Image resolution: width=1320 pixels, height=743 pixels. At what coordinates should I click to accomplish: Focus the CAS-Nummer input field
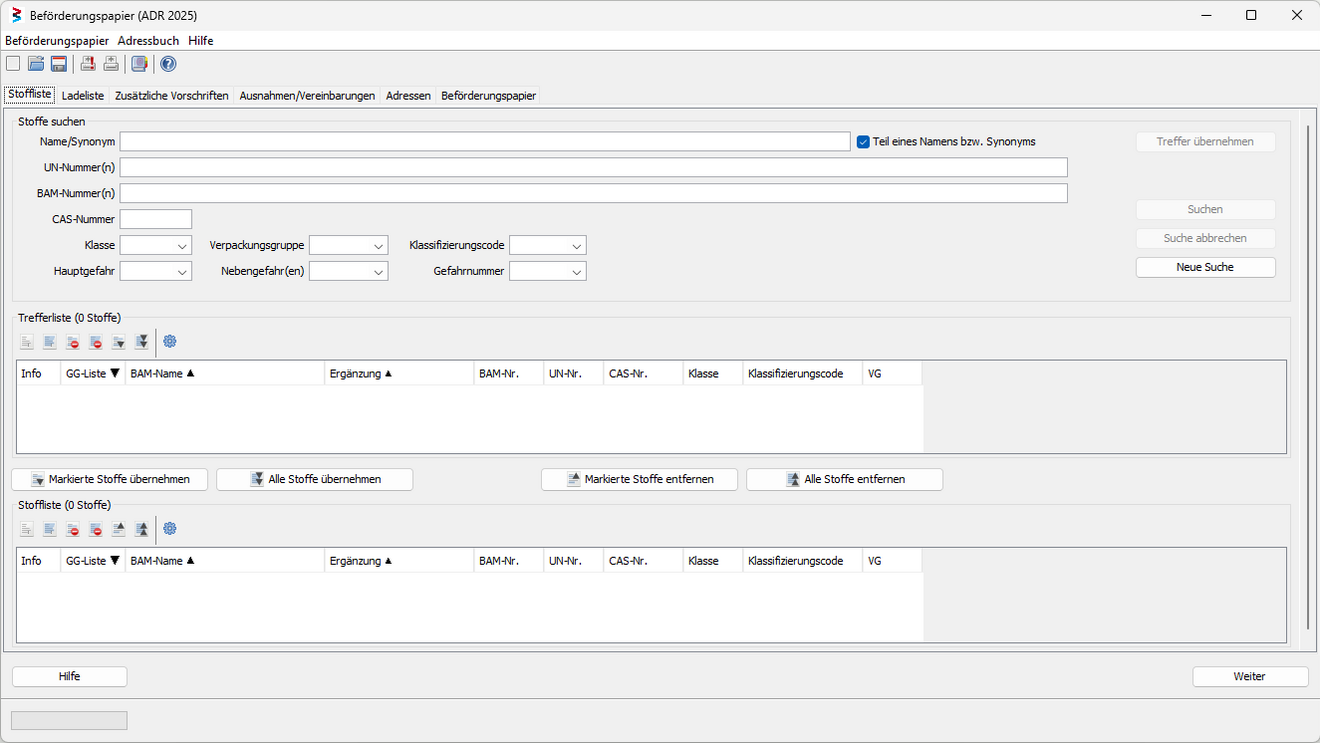point(156,219)
